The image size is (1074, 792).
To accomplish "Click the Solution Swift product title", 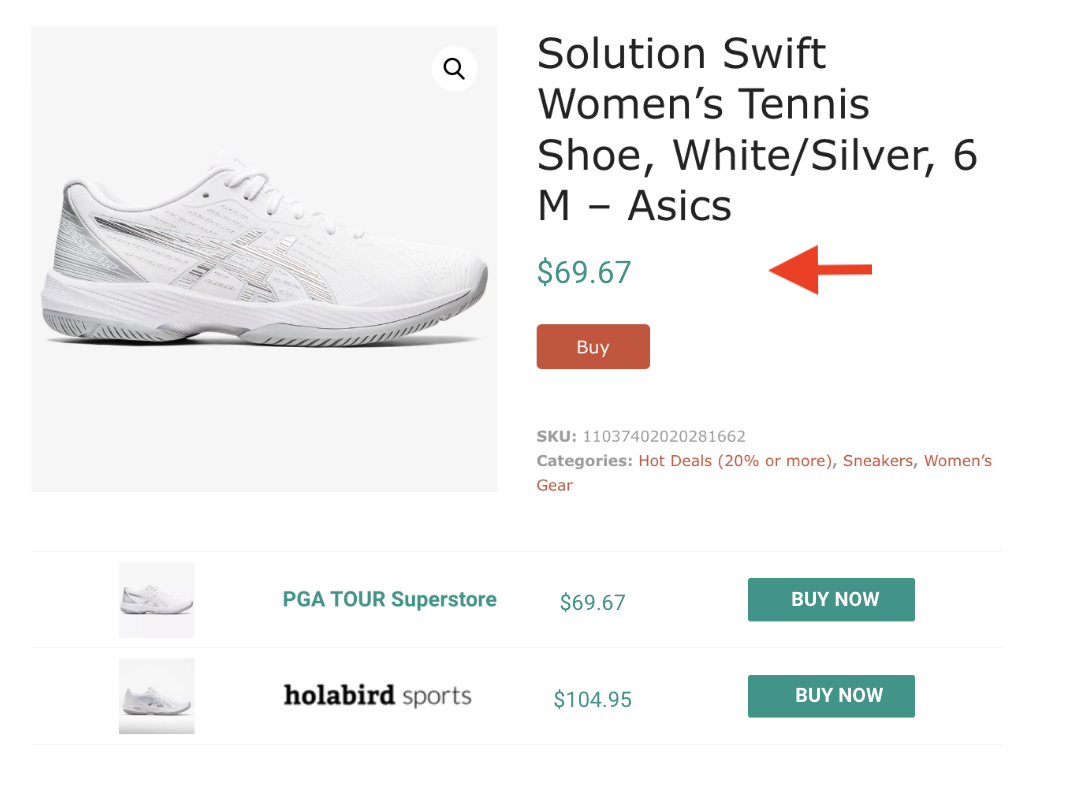I will coord(756,130).
